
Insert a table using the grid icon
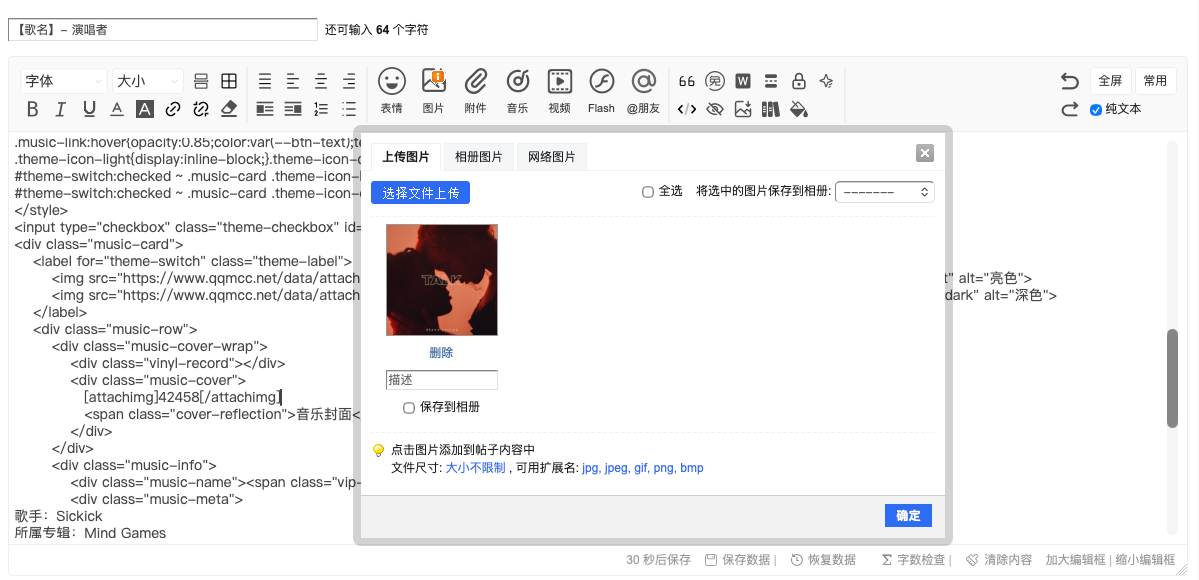[229, 81]
